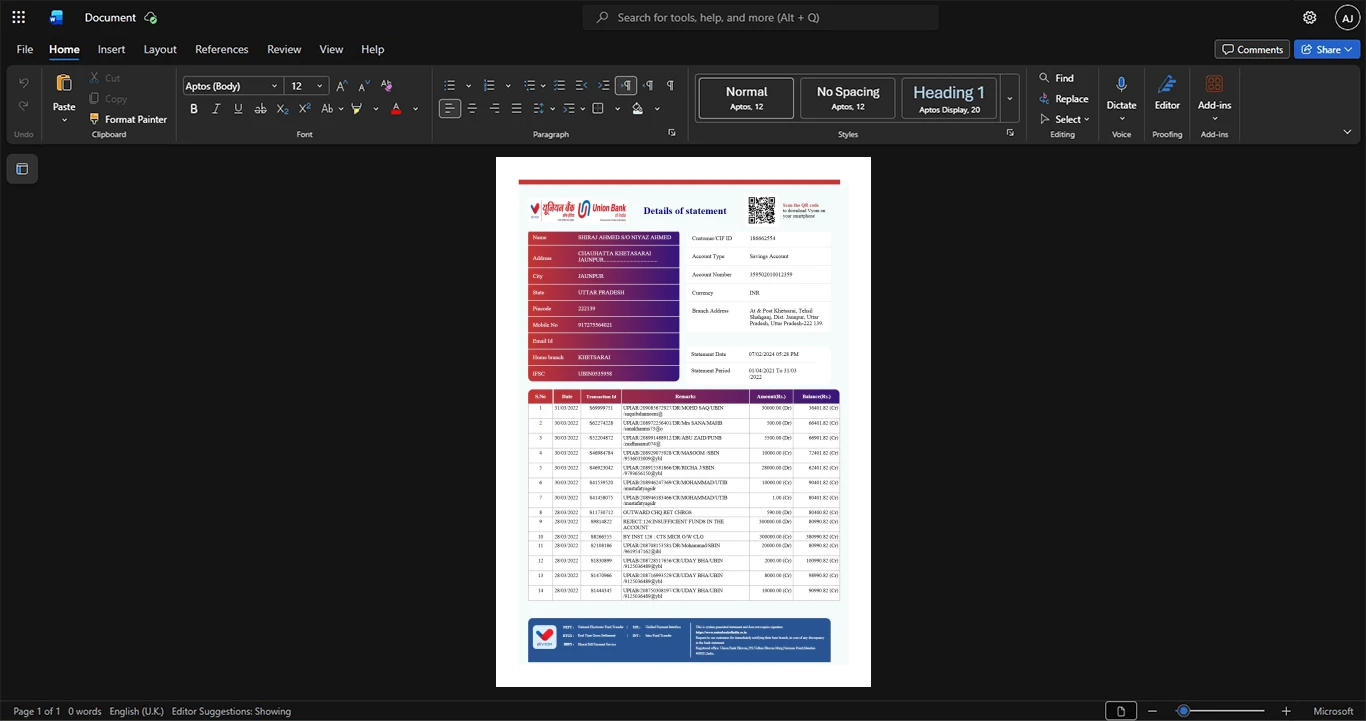The width and height of the screenshot is (1366, 721).
Task: Show paragraph marks icon
Action: [670, 86]
